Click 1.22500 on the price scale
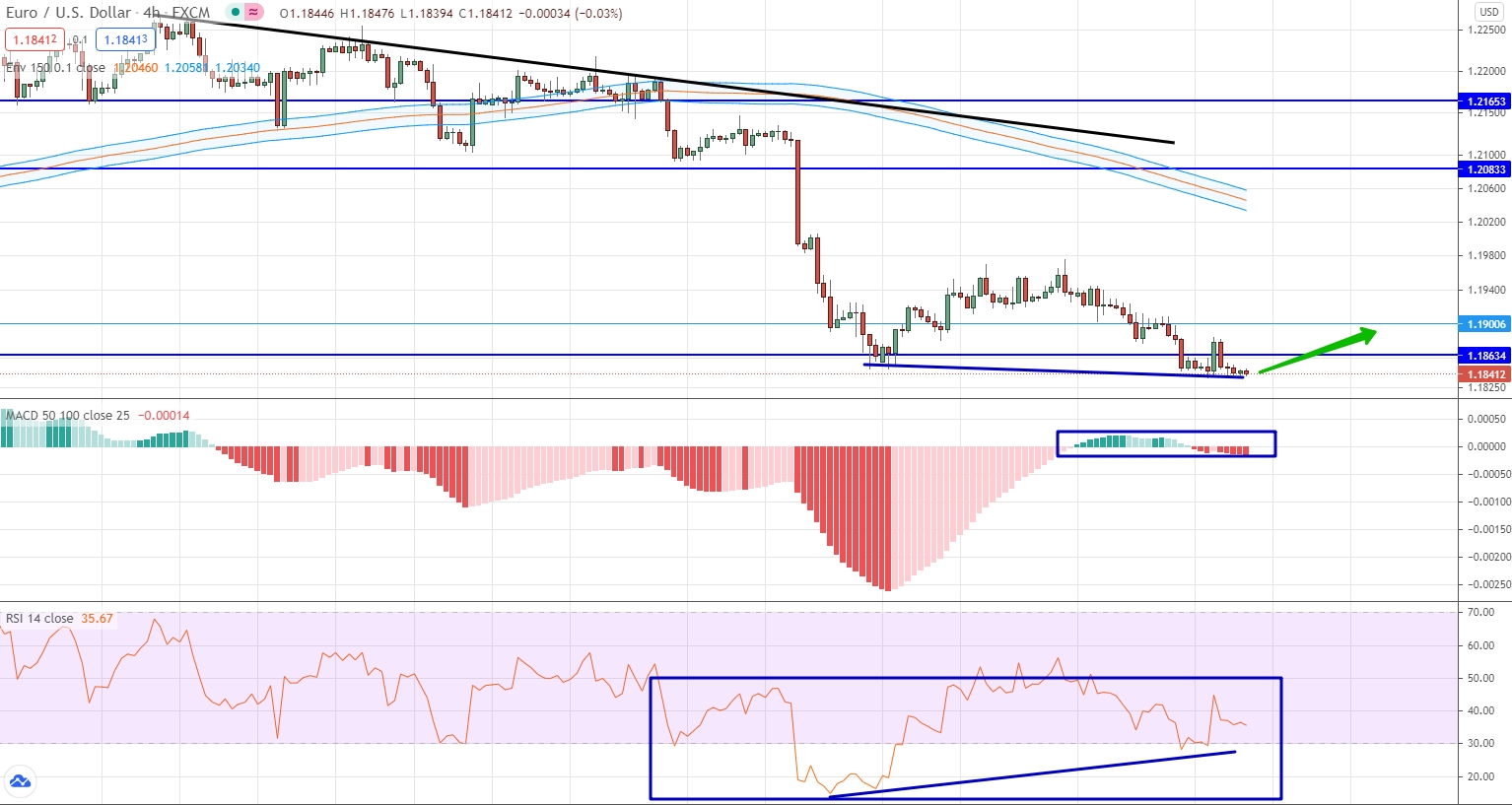 1486,30
